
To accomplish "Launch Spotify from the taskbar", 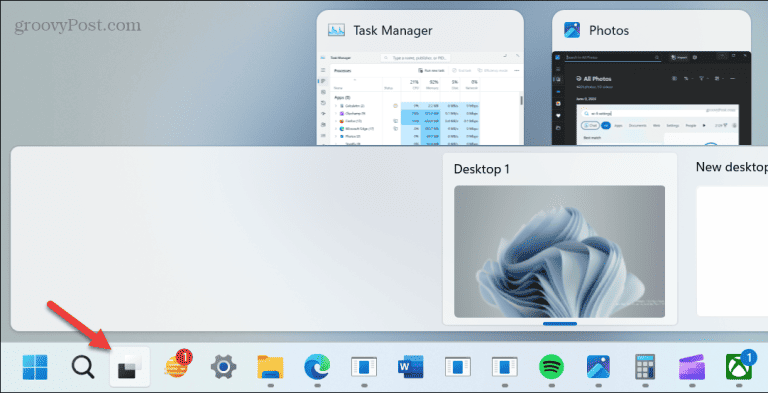I will 552,367.
